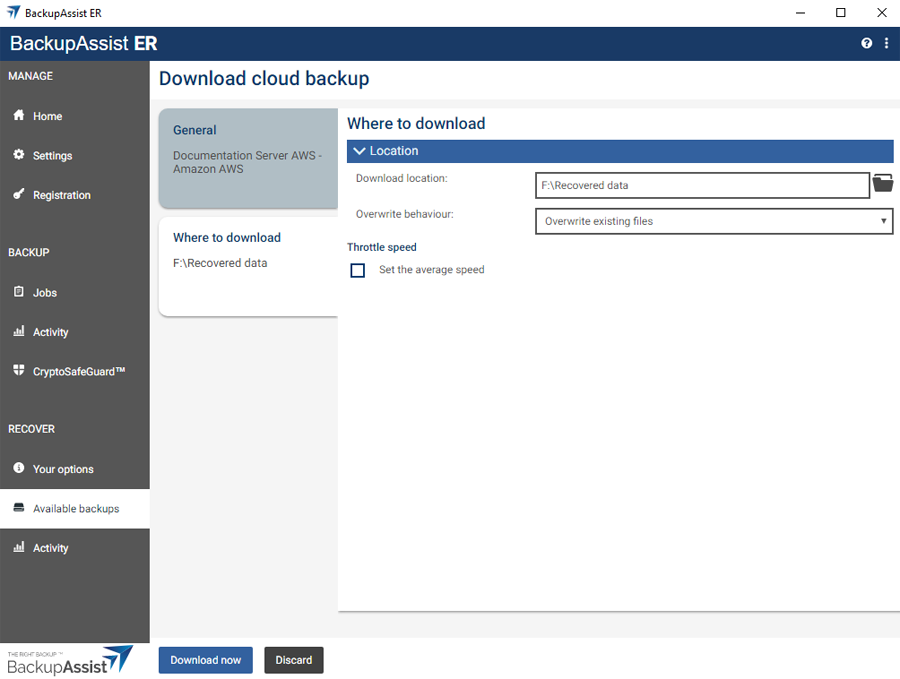Image resolution: width=900 pixels, height=679 pixels.
Task: Click the BackupAssist logo at bottom left
Action: pos(70,661)
